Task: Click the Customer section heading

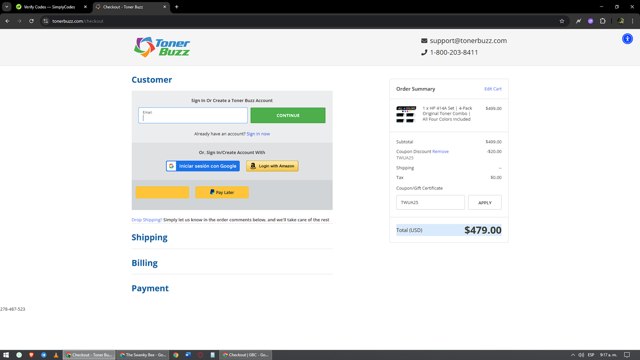Action: pyautogui.click(x=151, y=80)
